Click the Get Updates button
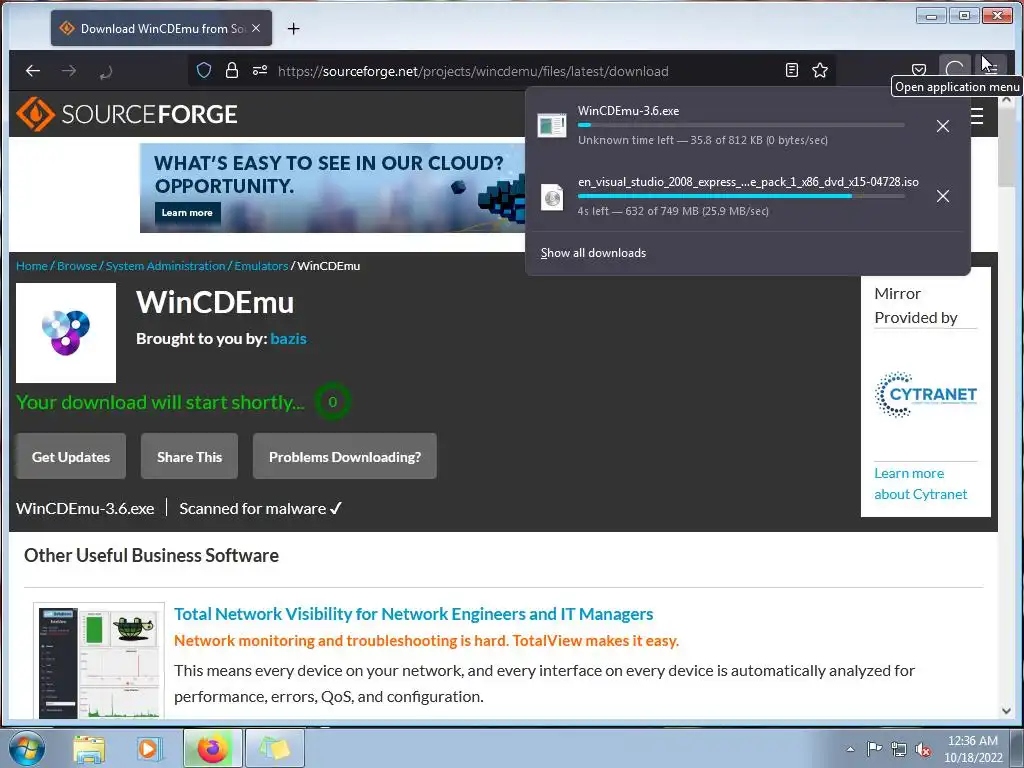Viewport: 1024px width, 768px height. coord(71,456)
